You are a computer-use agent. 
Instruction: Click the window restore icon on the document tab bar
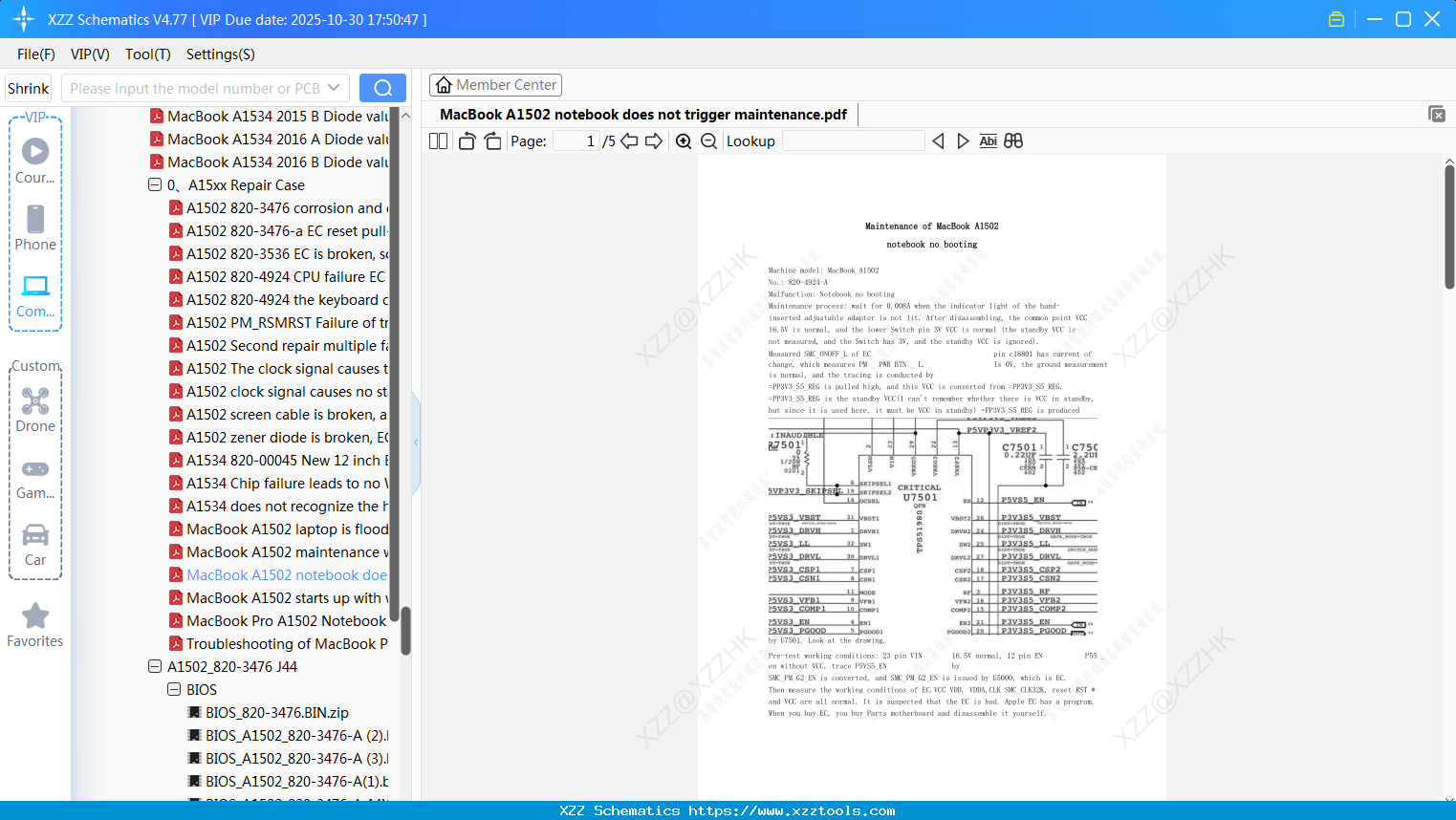point(1437,114)
